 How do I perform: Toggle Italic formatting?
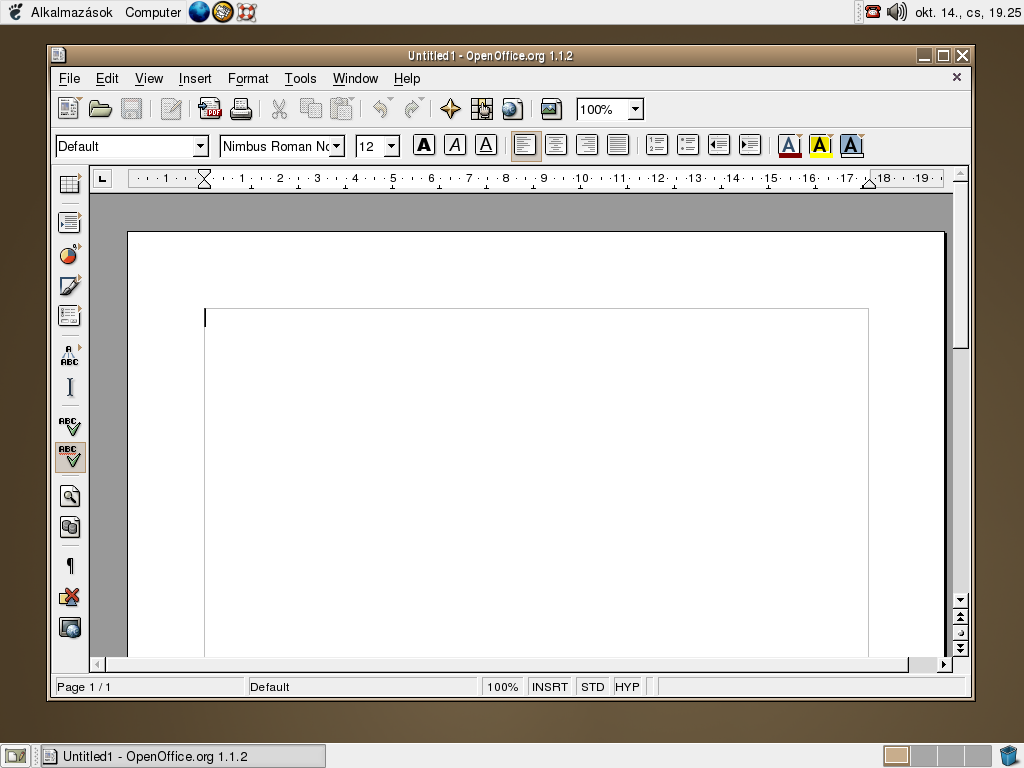[455, 145]
